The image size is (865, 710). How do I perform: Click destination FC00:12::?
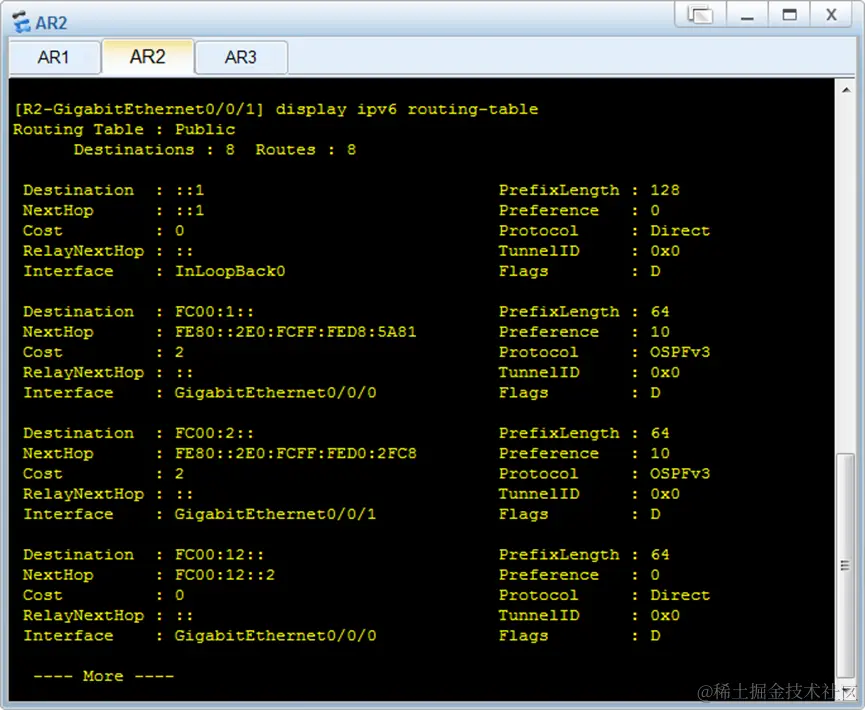(x=220, y=554)
